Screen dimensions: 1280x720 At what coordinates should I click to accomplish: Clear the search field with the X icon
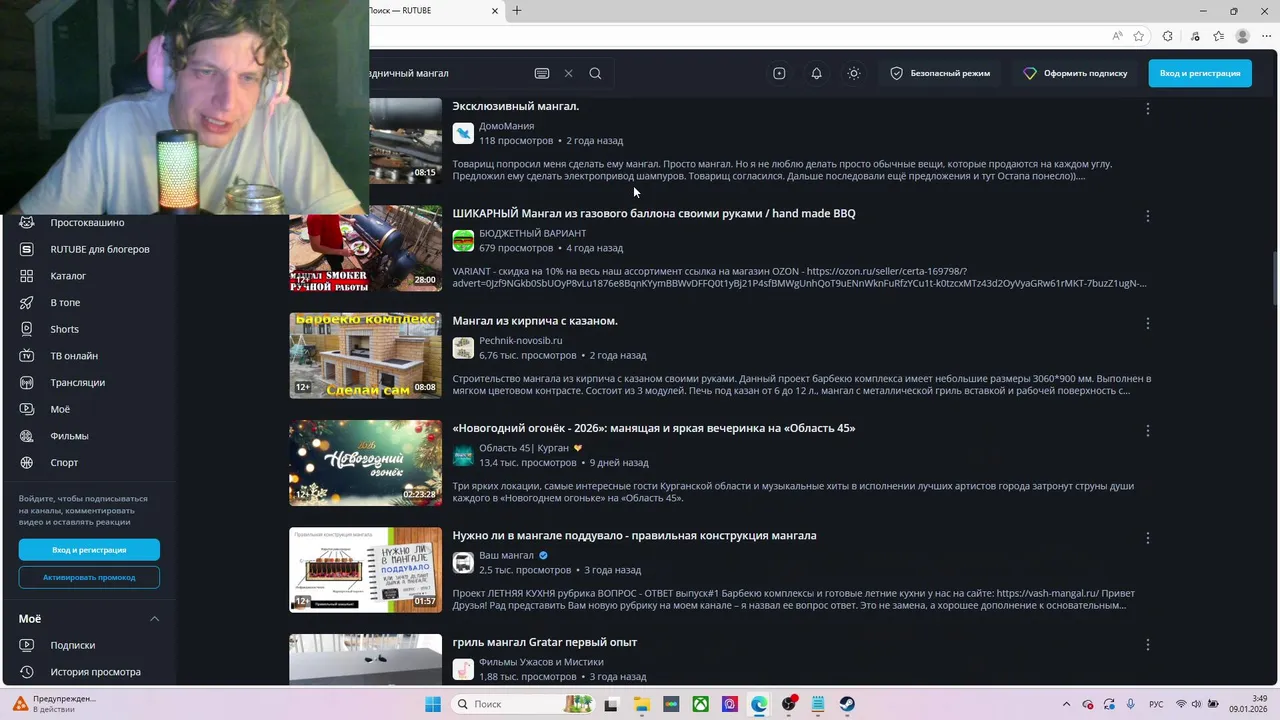(x=568, y=73)
